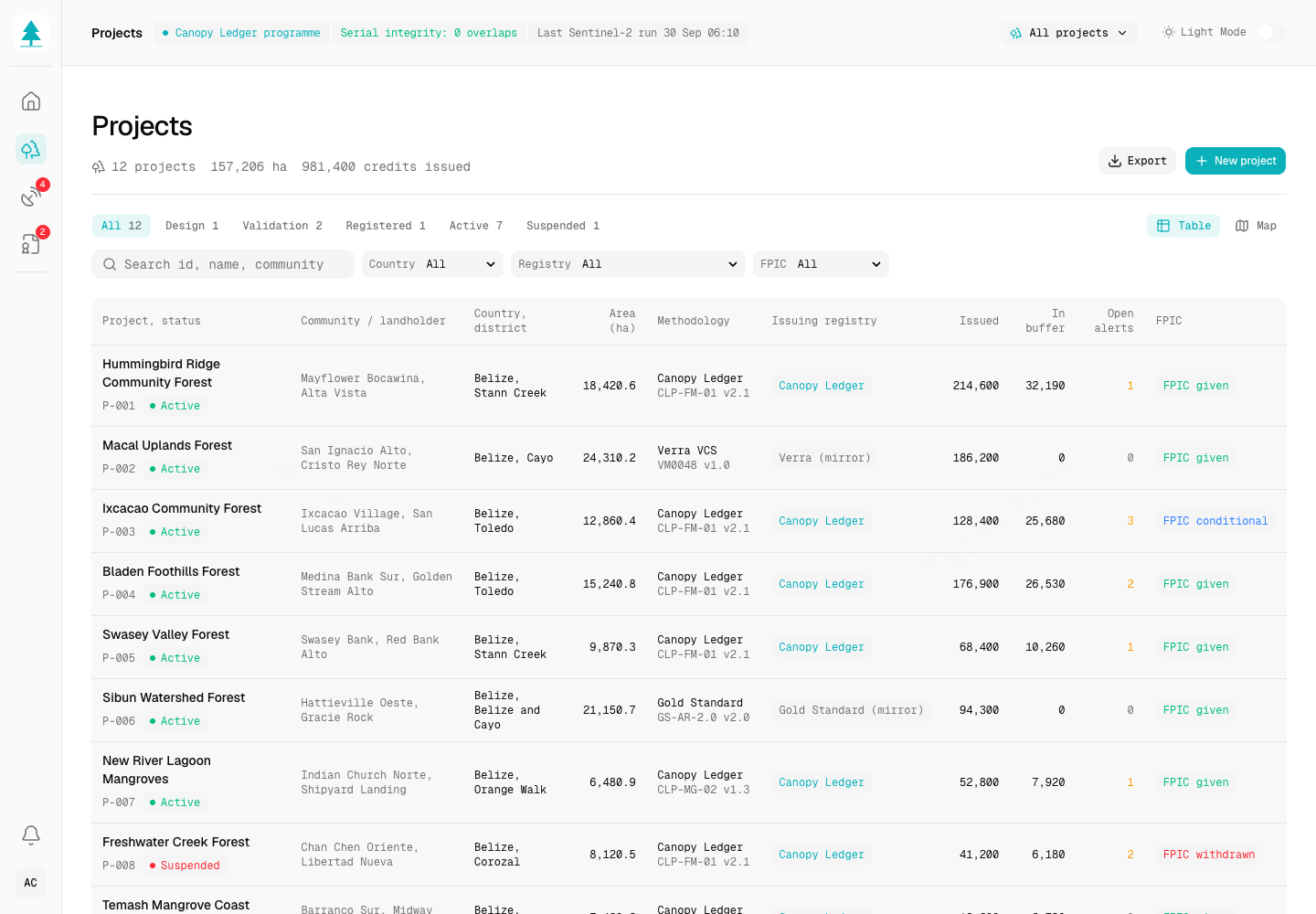Image resolution: width=1316 pixels, height=914 pixels.
Task: Toggle the Light Mode switch
Action: (1271, 32)
